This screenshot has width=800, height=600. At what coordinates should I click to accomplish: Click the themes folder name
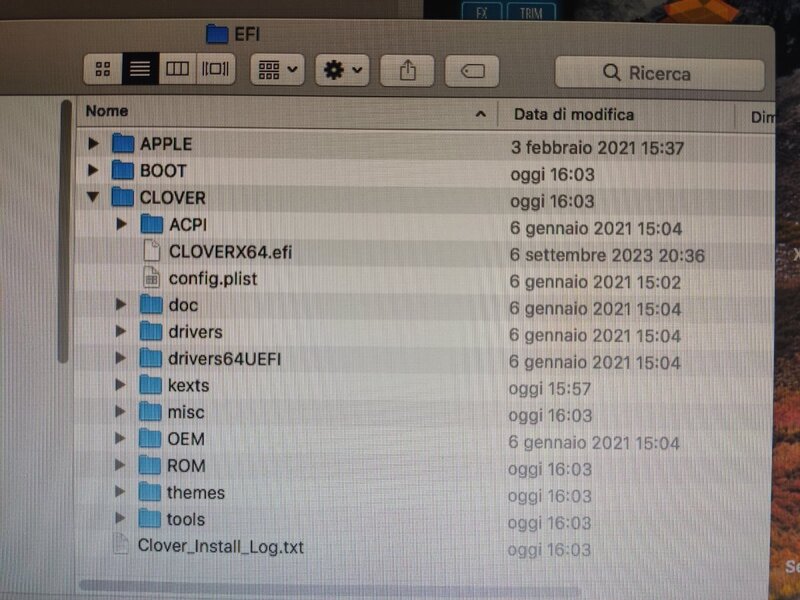196,492
